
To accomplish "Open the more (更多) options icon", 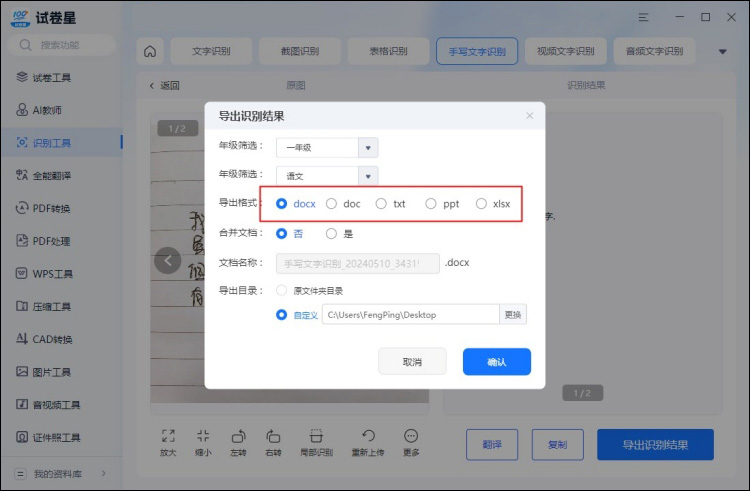I will [x=411, y=436].
